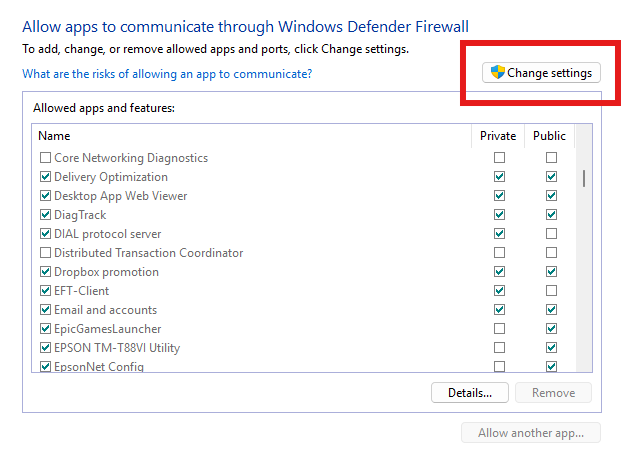Open Details for the selected app
Screen dimensions: 638x461
(470, 393)
